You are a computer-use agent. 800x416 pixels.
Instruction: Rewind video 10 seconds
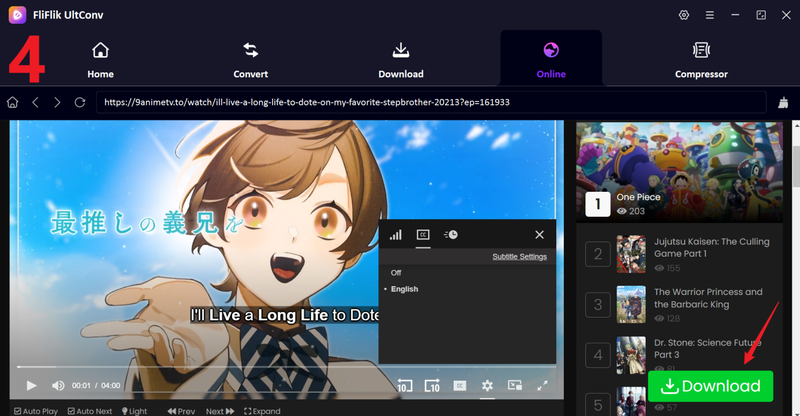coord(405,386)
